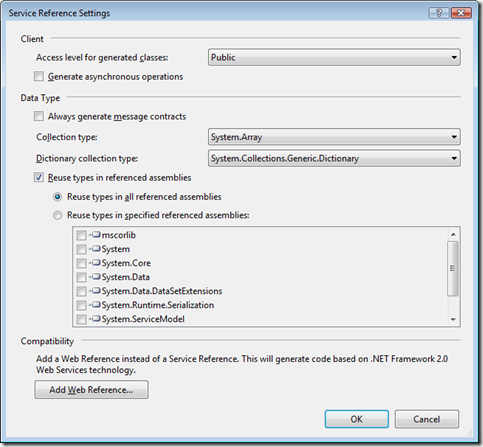Click the Cancel button
Viewport: 483px width, 447px height.
[x=427, y=419]
